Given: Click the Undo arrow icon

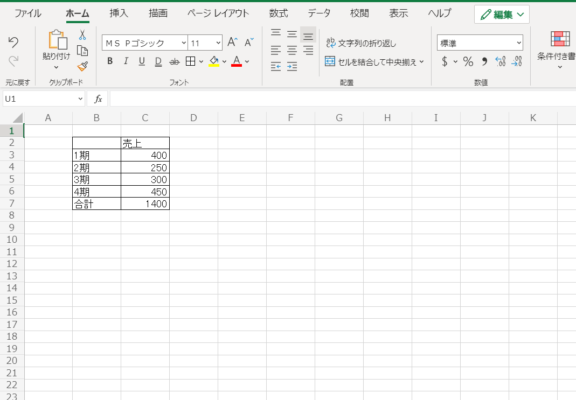Looking at the screenshot, I should 13,42.
